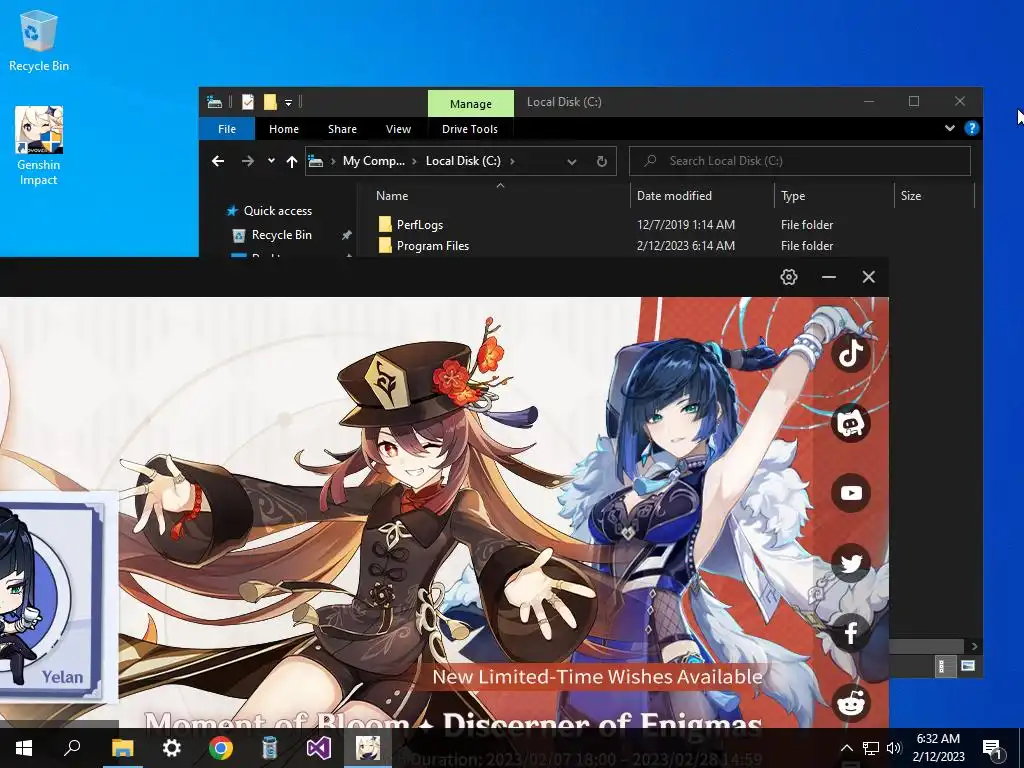Click horizontal scrollbar right arrow
The image size is (1024, 768).
(x=974, y=646)
